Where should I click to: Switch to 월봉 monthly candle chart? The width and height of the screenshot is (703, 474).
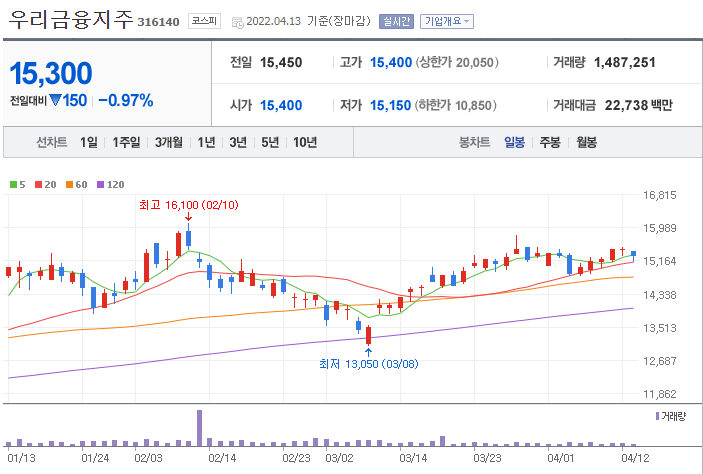pos(586,143)
